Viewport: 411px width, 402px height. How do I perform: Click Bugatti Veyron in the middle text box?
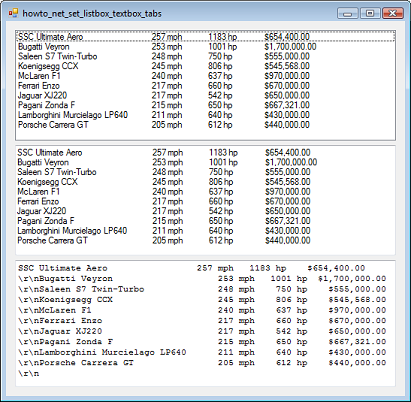pos(43,162)
